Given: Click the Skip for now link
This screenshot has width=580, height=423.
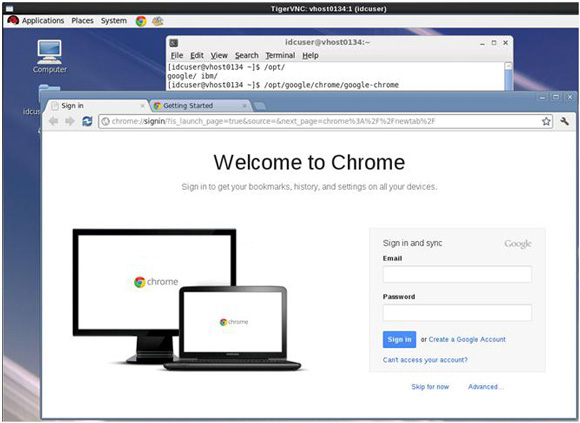Looking at the screenshot, I should tap(430, 387).
